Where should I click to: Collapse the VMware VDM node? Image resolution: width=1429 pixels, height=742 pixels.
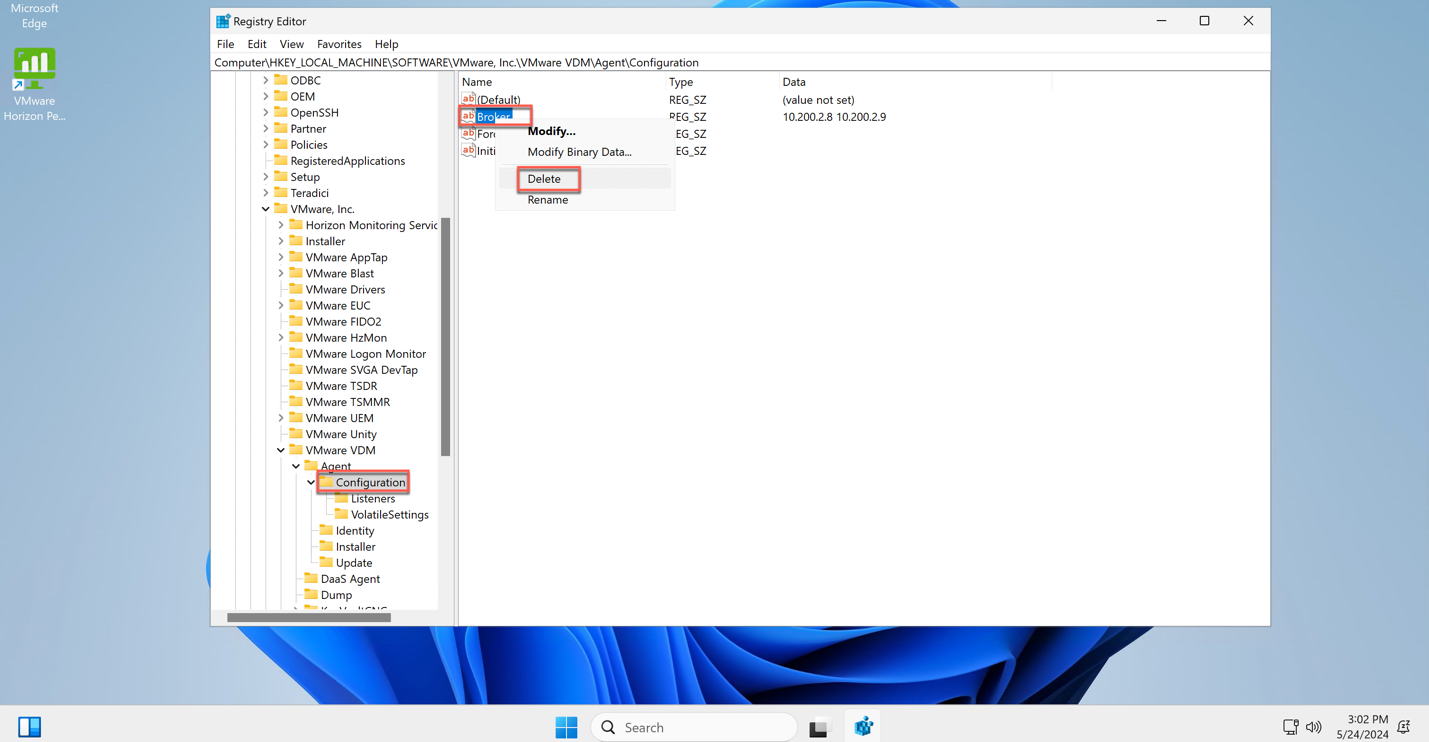coord(281,450)
